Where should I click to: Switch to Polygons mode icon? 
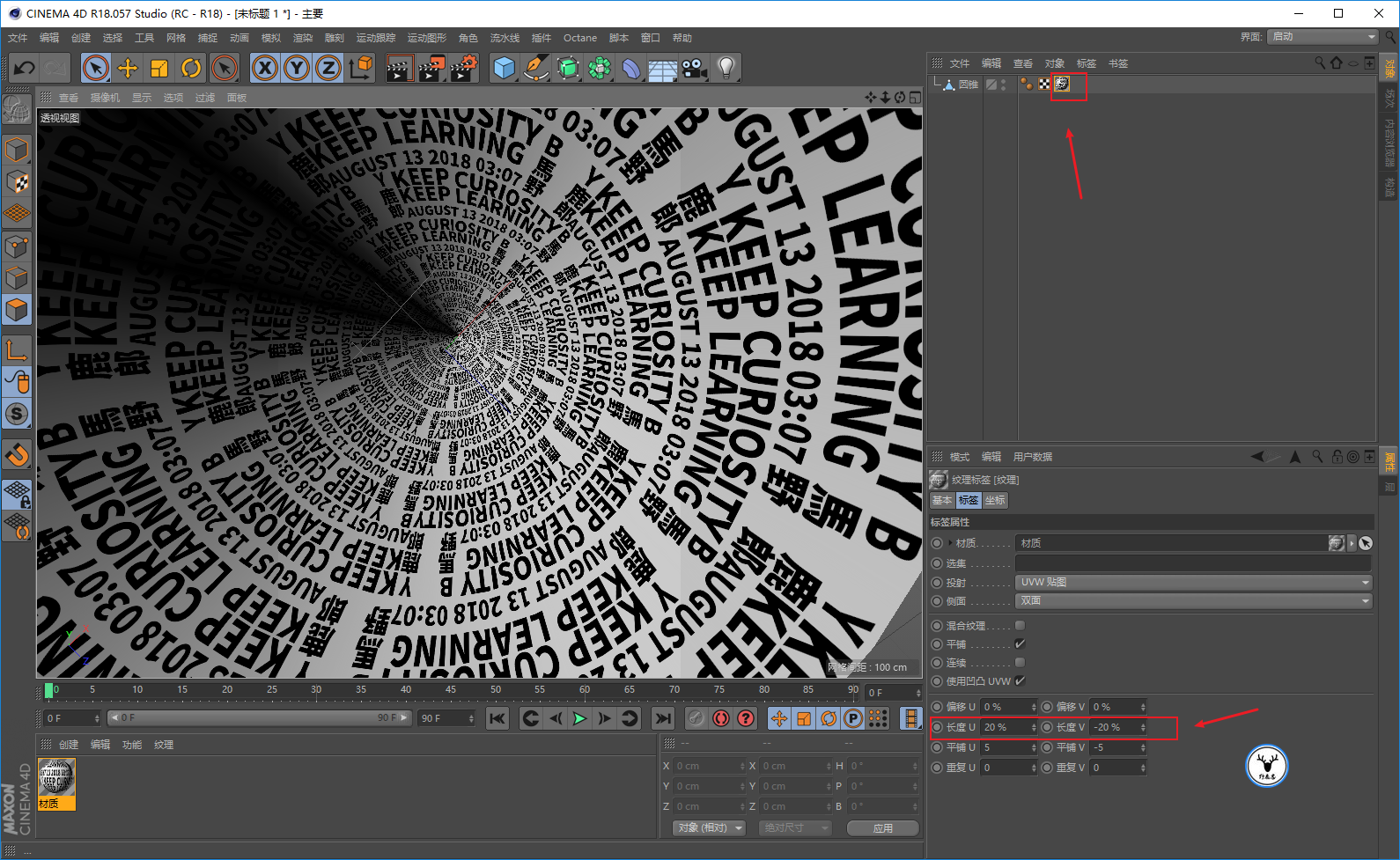point(17,310)
